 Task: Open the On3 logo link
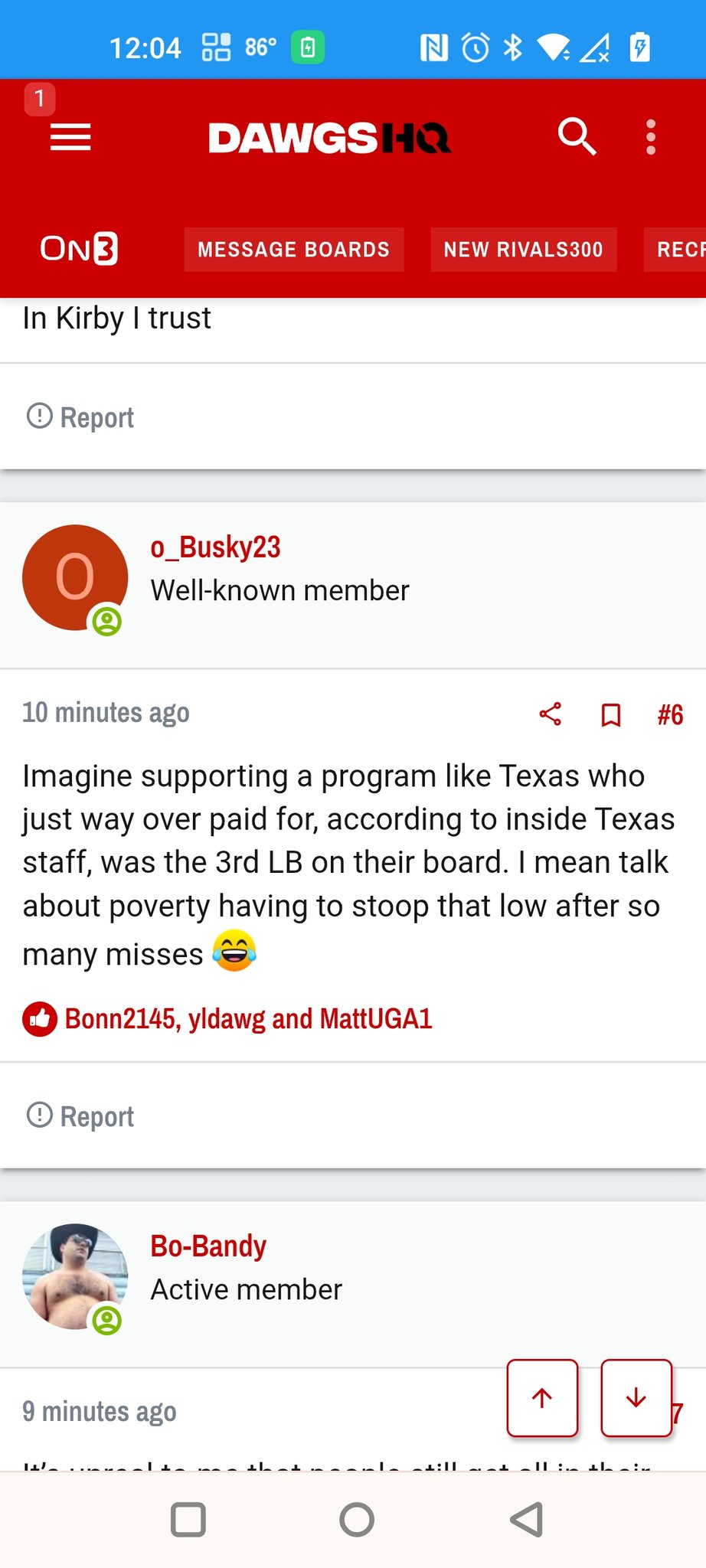tap(79, 249)
